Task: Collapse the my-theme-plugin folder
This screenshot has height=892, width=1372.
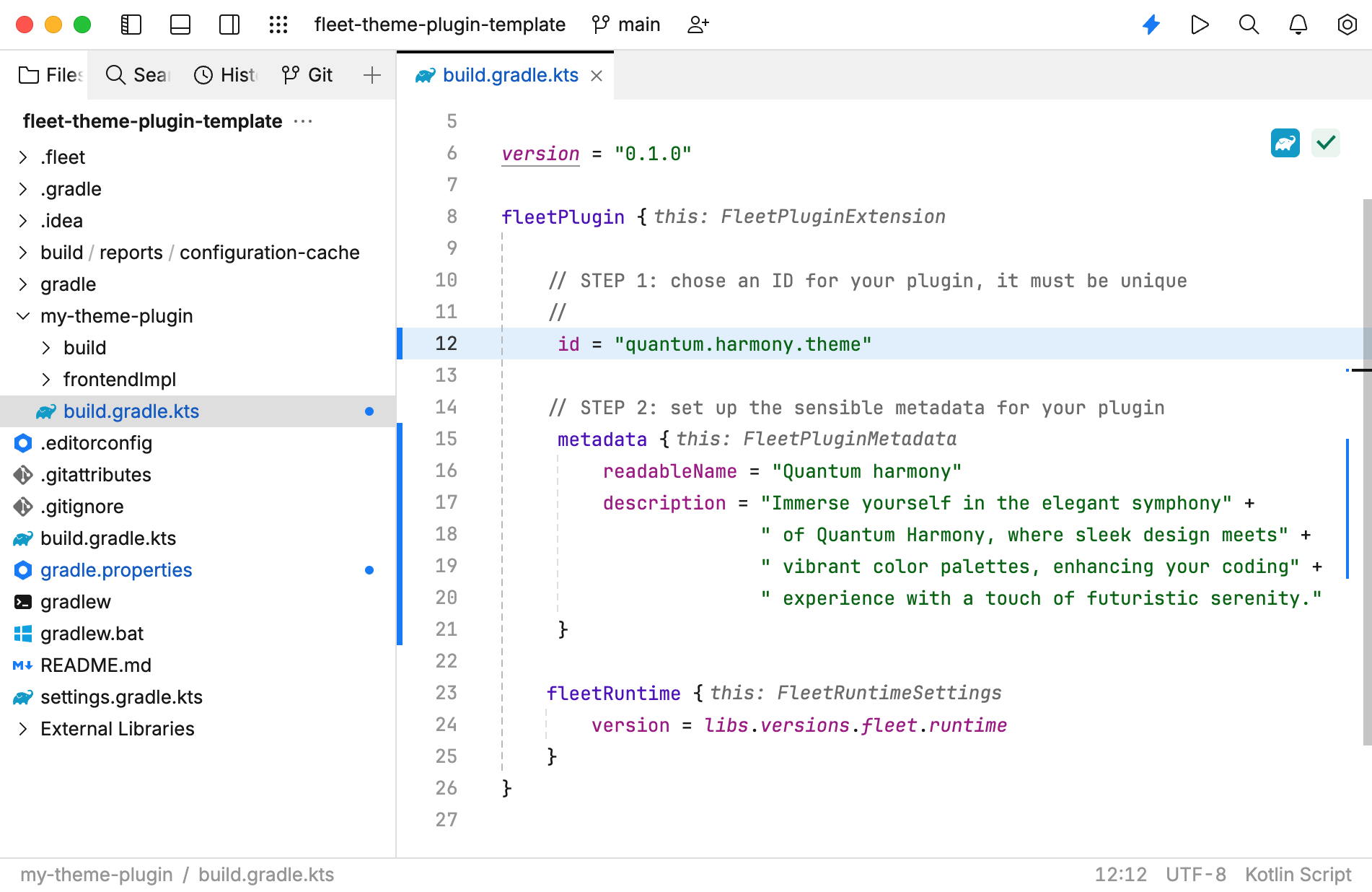Action: tap(22, 315)
